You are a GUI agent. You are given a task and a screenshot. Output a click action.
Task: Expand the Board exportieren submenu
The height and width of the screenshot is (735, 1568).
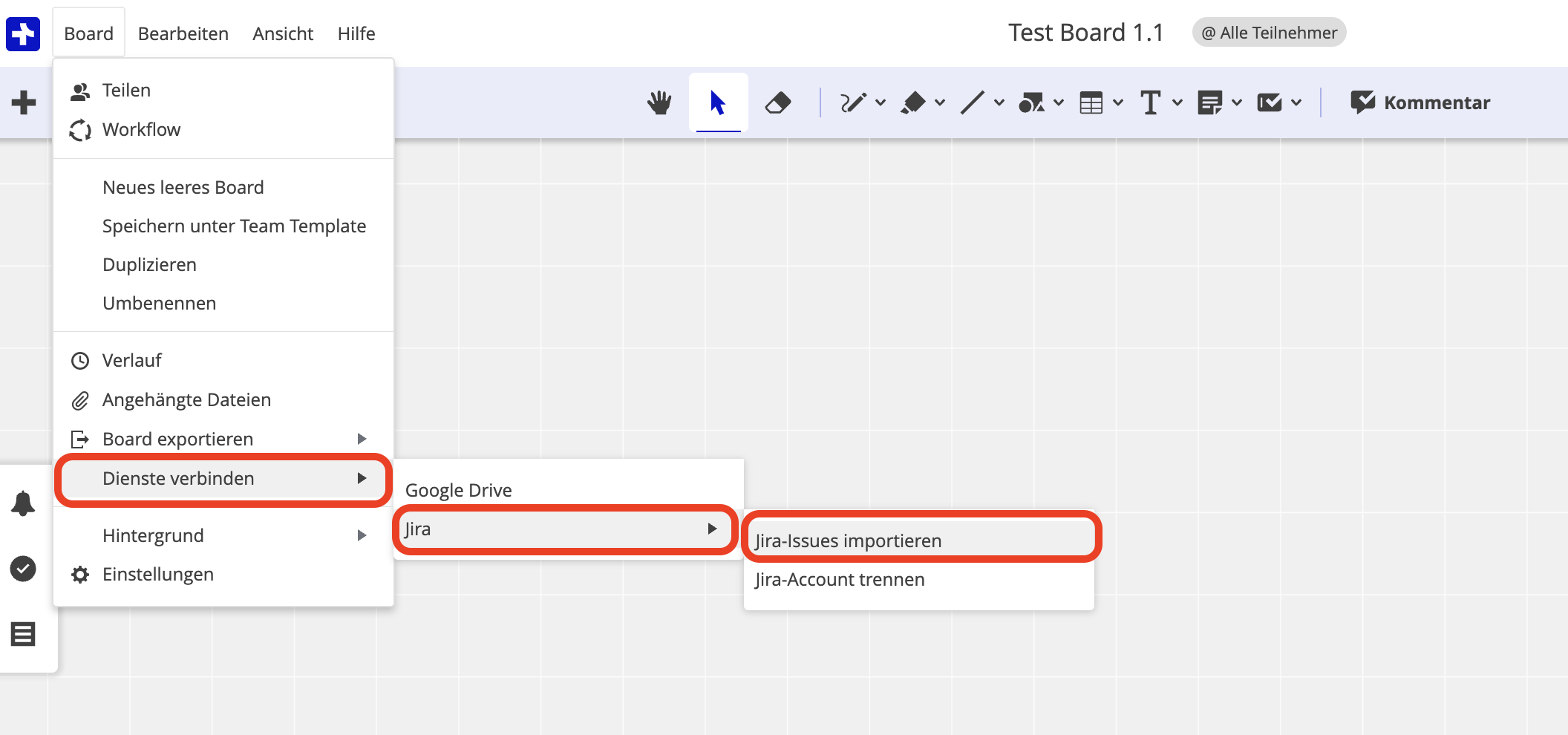[x=223, y=439]
